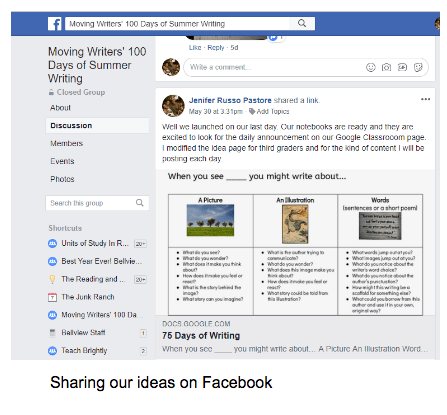Click the Closed Group lock label
This screenshot has height=415, width=447.
(77, 92)
